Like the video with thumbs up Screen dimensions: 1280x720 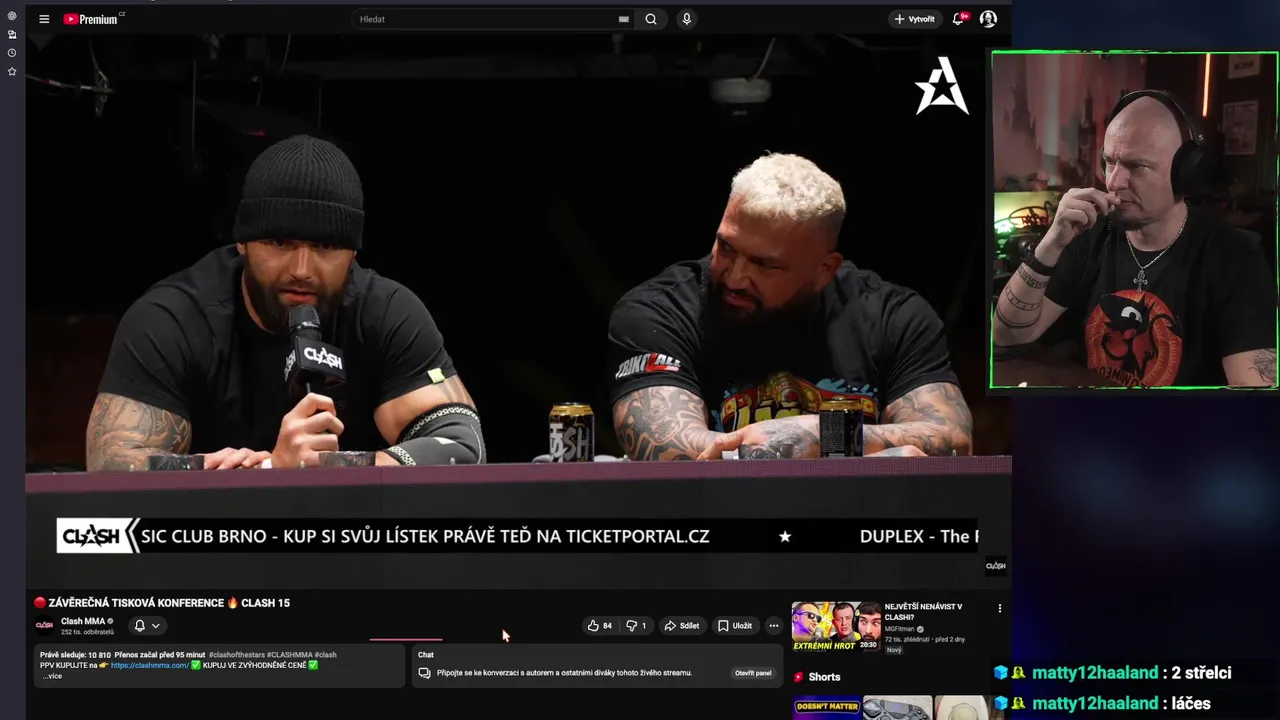600,626
